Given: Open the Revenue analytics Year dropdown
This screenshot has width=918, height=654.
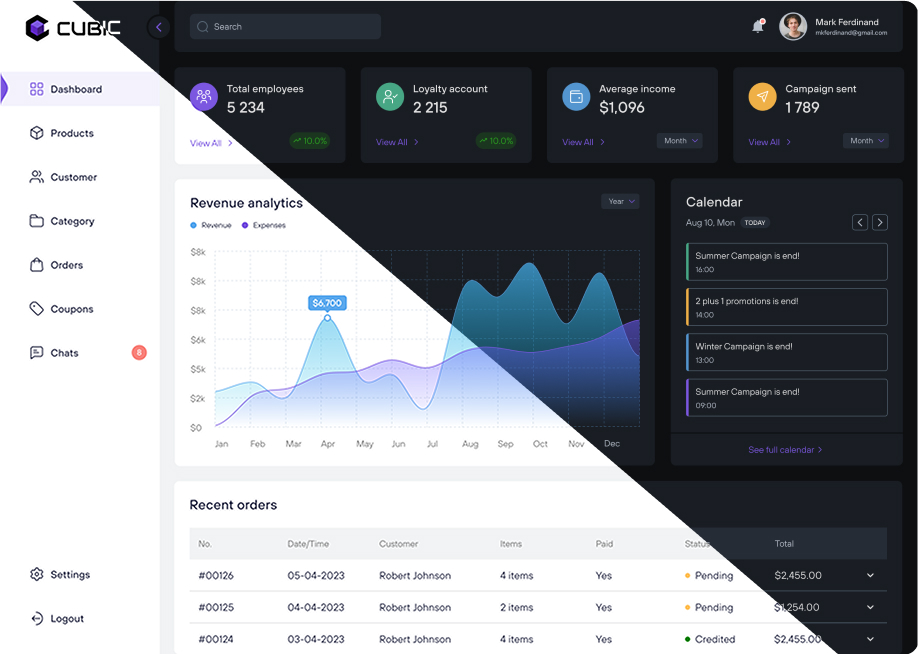Looking at the screenshot, I should [x=620, y=201].
